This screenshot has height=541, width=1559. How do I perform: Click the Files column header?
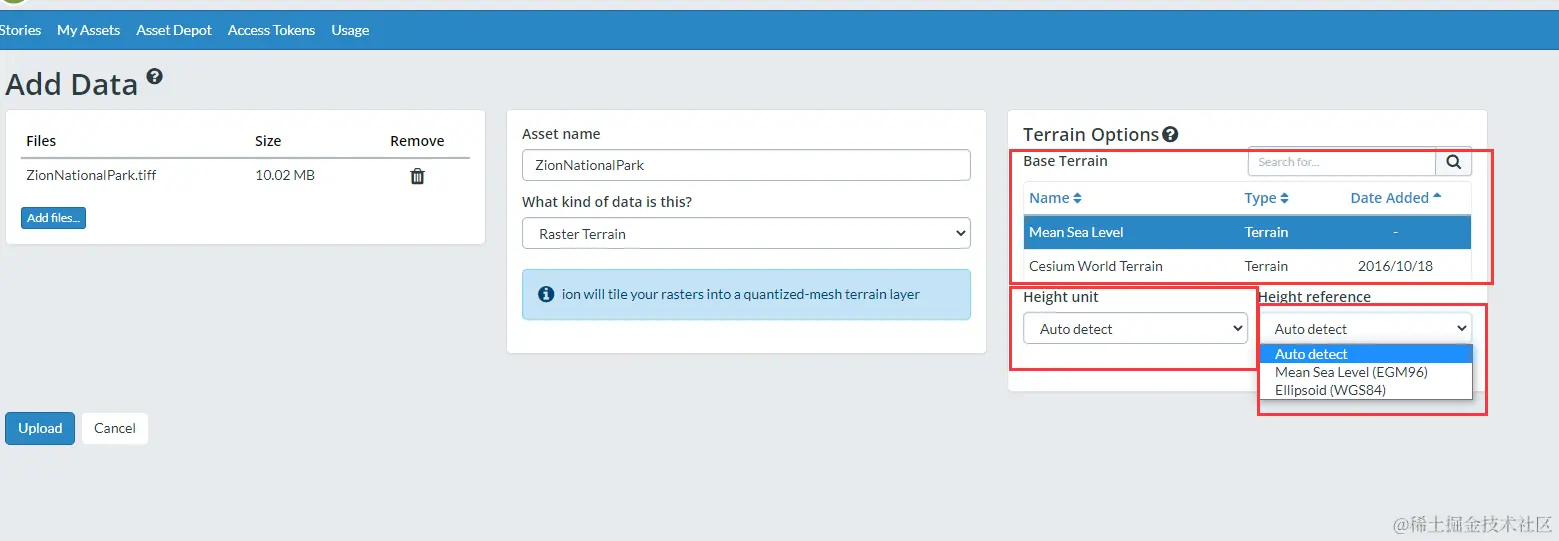coord(41,141)
